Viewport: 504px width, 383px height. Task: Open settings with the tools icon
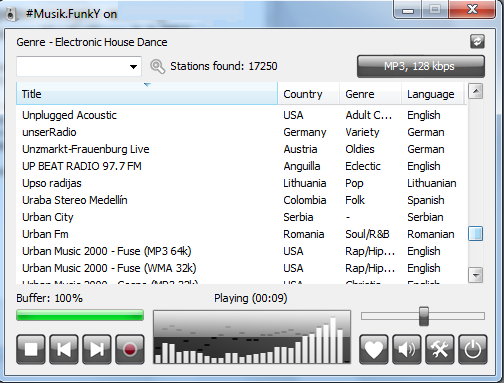pyautogui.click(x=440, y=349)
